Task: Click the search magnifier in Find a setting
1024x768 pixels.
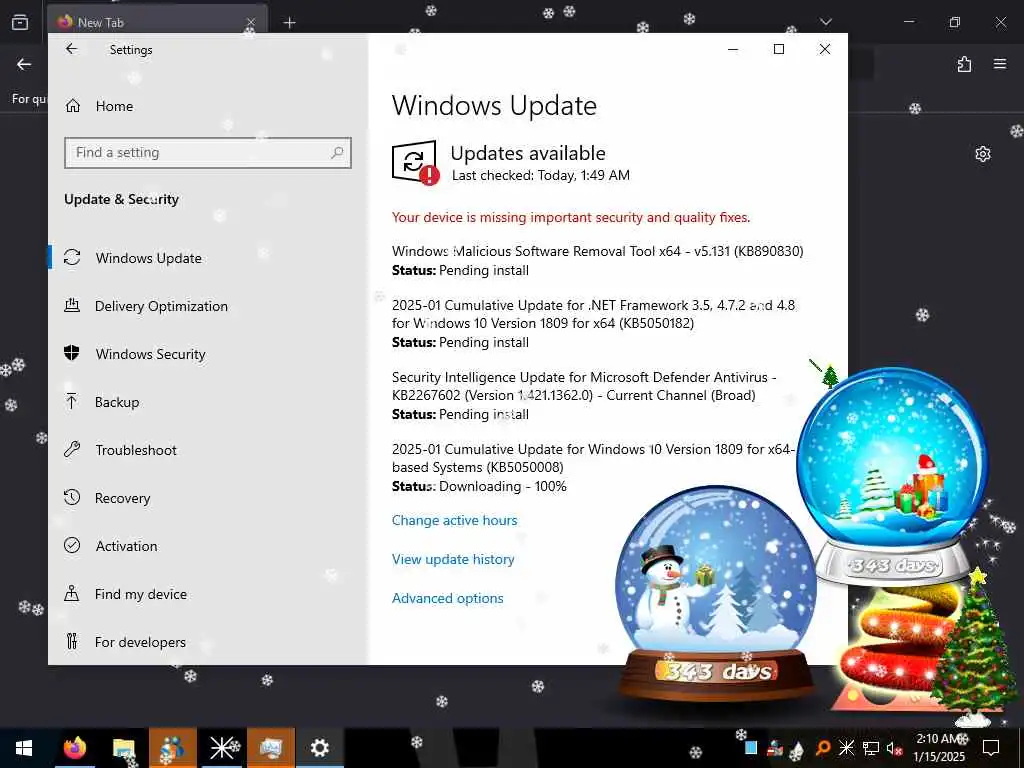Action: click(x=337, y=153)
